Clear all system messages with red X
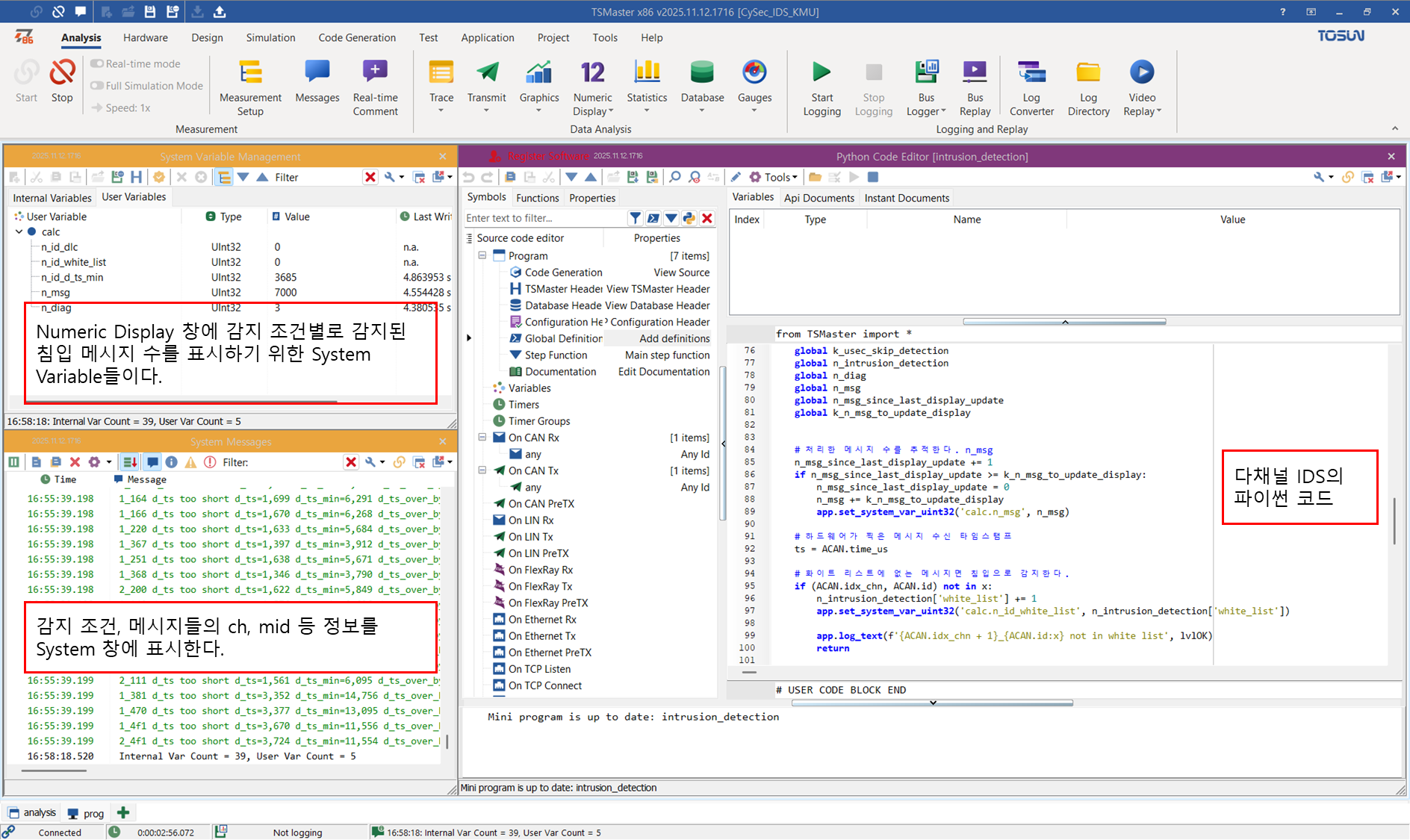The width and height of the screenshot is (1410, 840). [75, 462]
